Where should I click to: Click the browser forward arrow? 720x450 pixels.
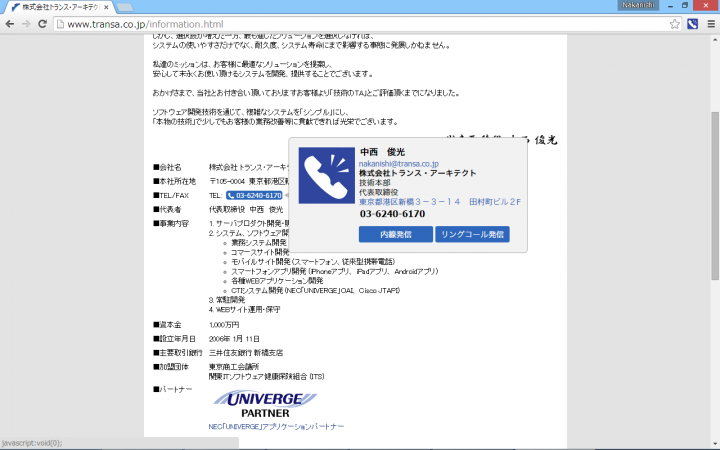pos(26,24)
